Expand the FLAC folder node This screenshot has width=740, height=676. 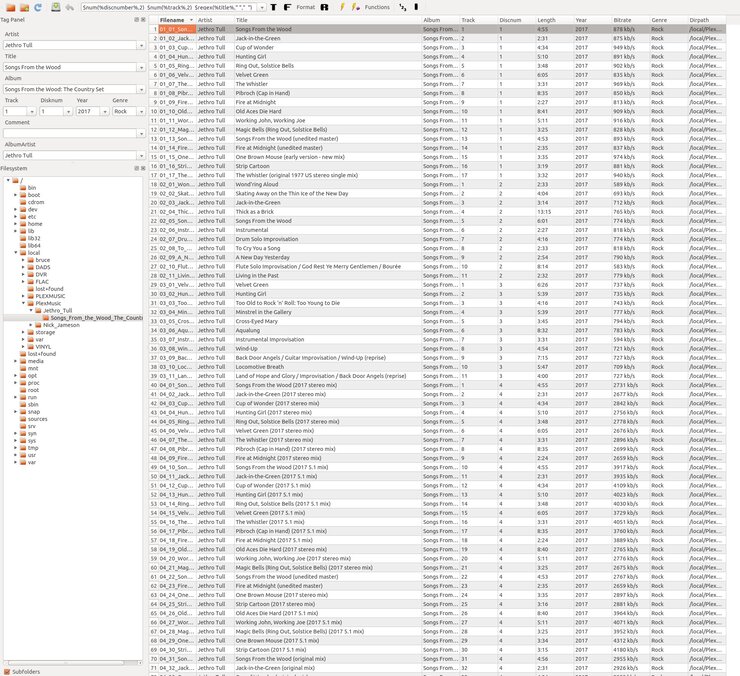23,281
